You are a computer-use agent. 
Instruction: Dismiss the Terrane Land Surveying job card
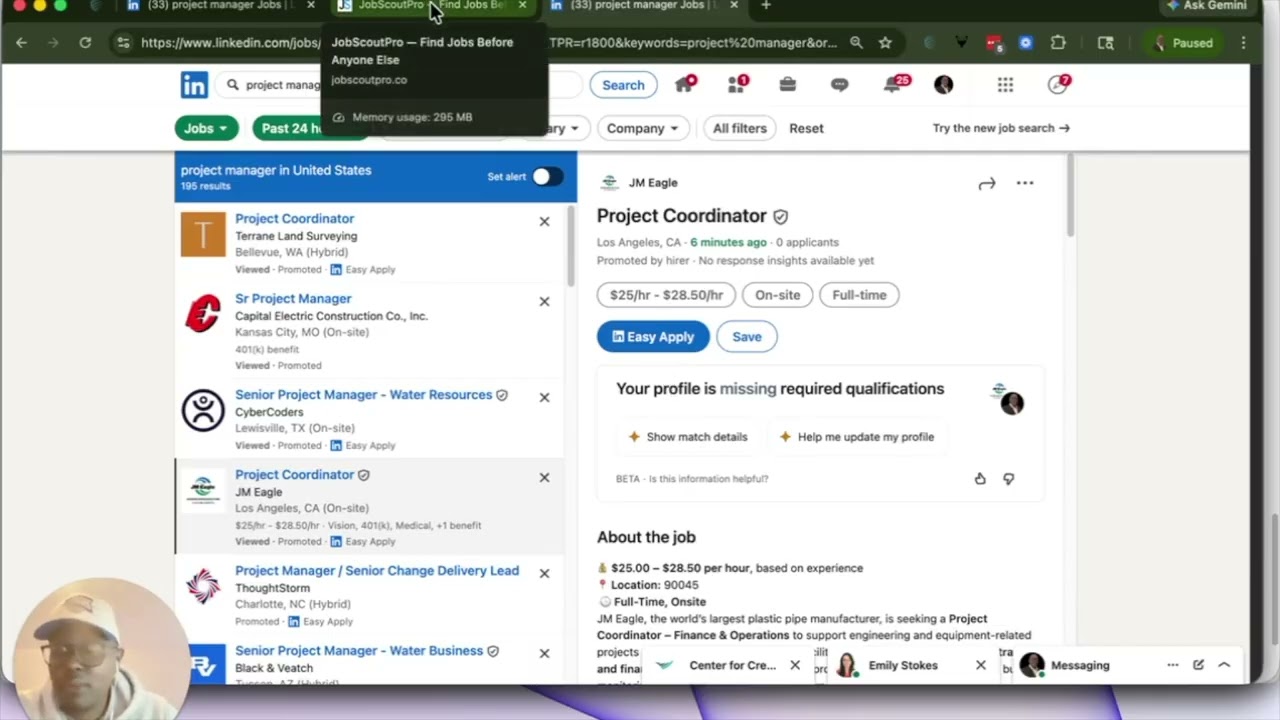(544, 221)
